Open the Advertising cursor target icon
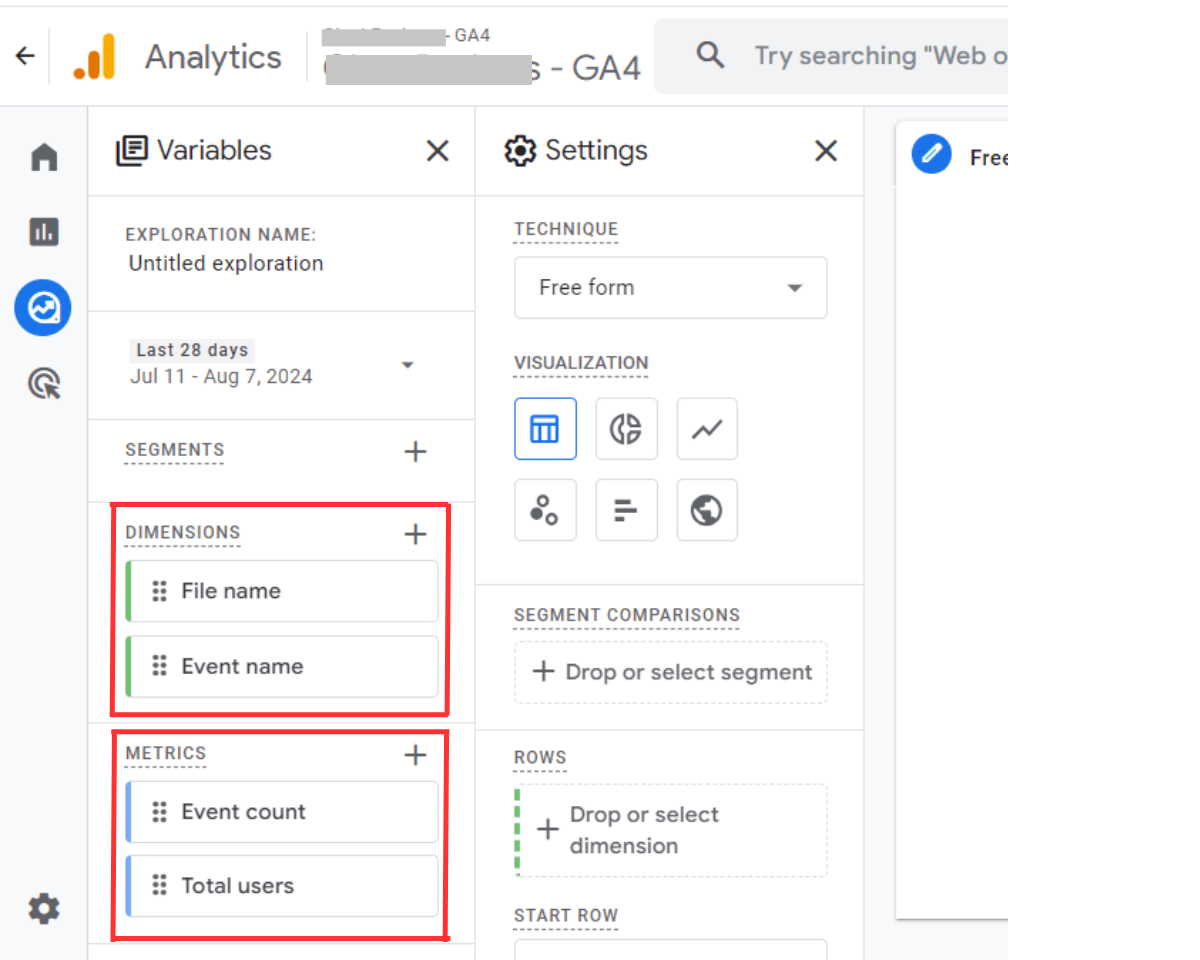1200x960 pixels. click(x=44, y=383)
